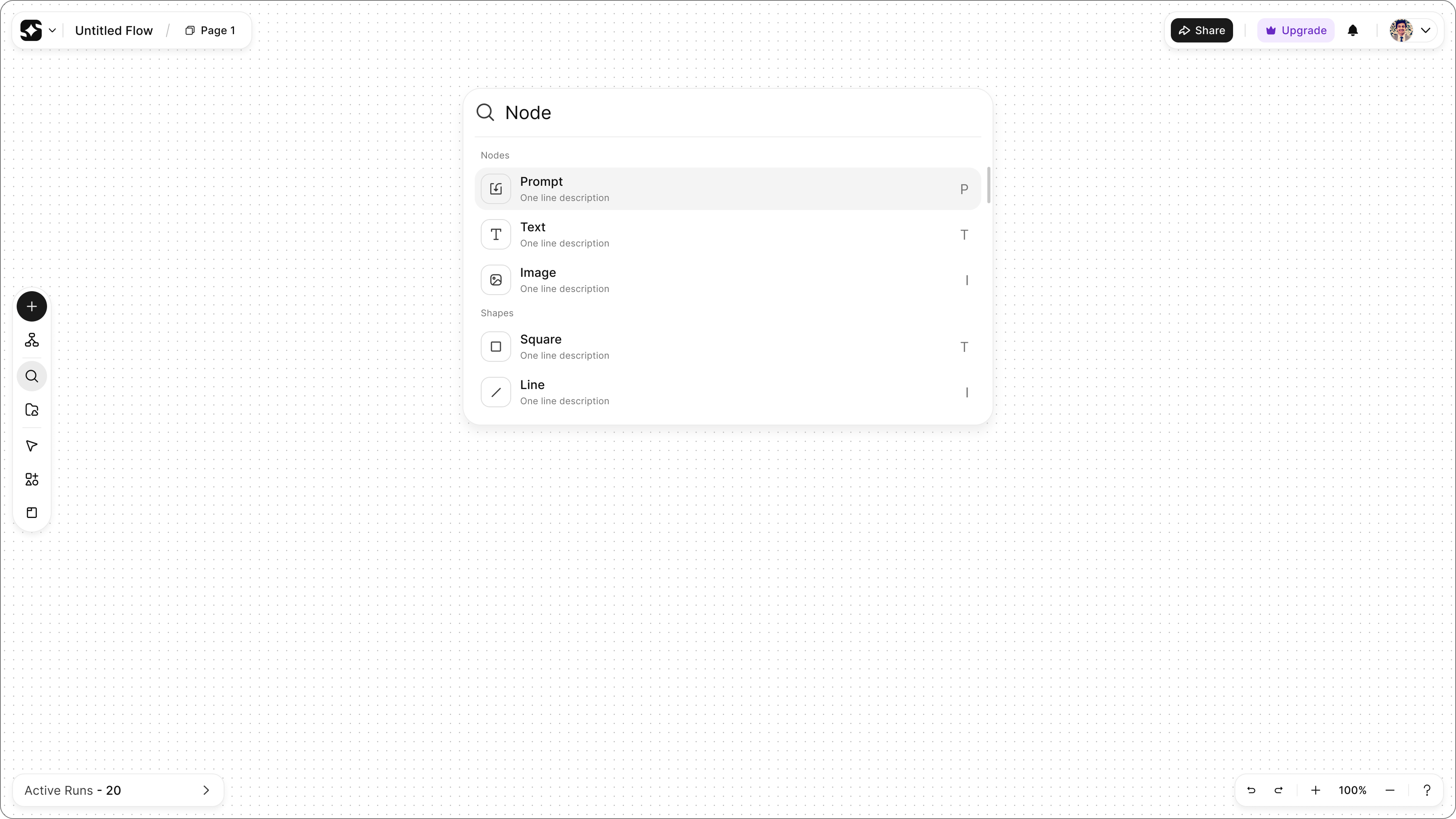Click zoom out minus in zoom controls
Viewport: 1456px width, 819px height.
[x=1390, y=789]
